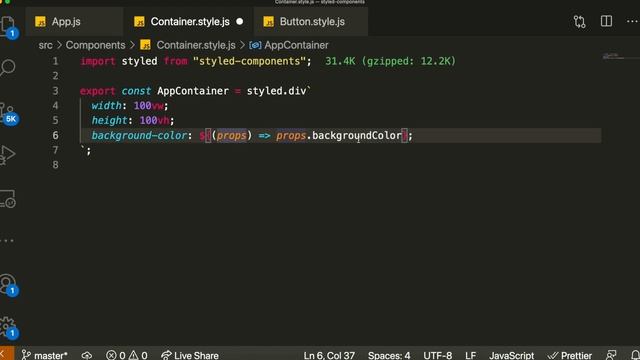Open AppContainer symbol breadcrumb
Image resolution: width=640 pixels, height=360 pixels.
pos(289,45)
